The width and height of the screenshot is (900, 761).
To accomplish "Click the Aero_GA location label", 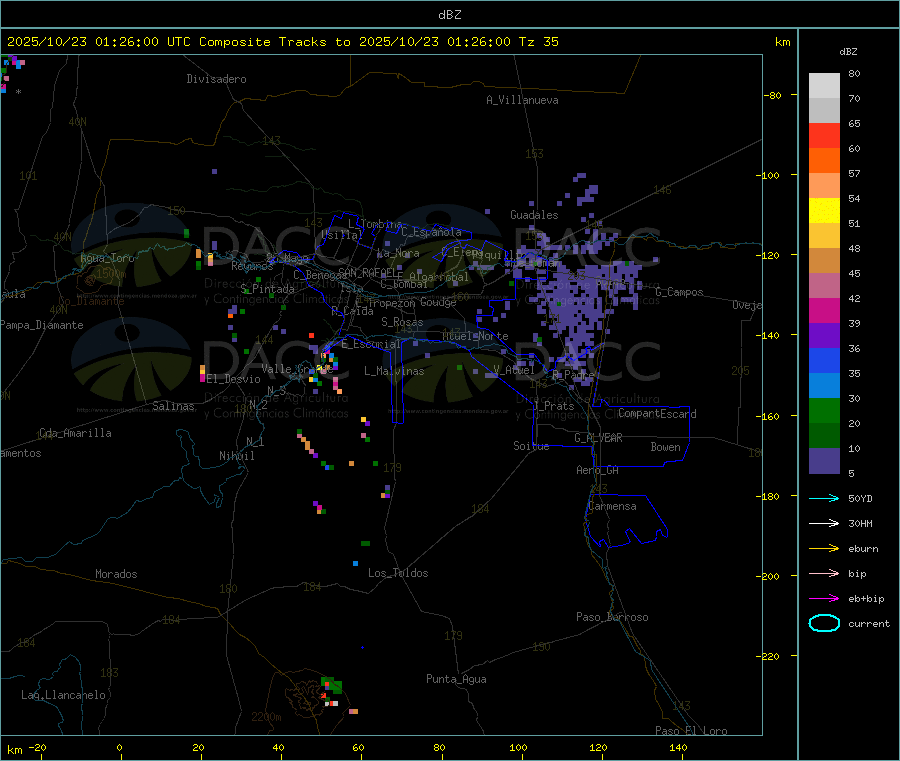I will (x=598, y=470).
